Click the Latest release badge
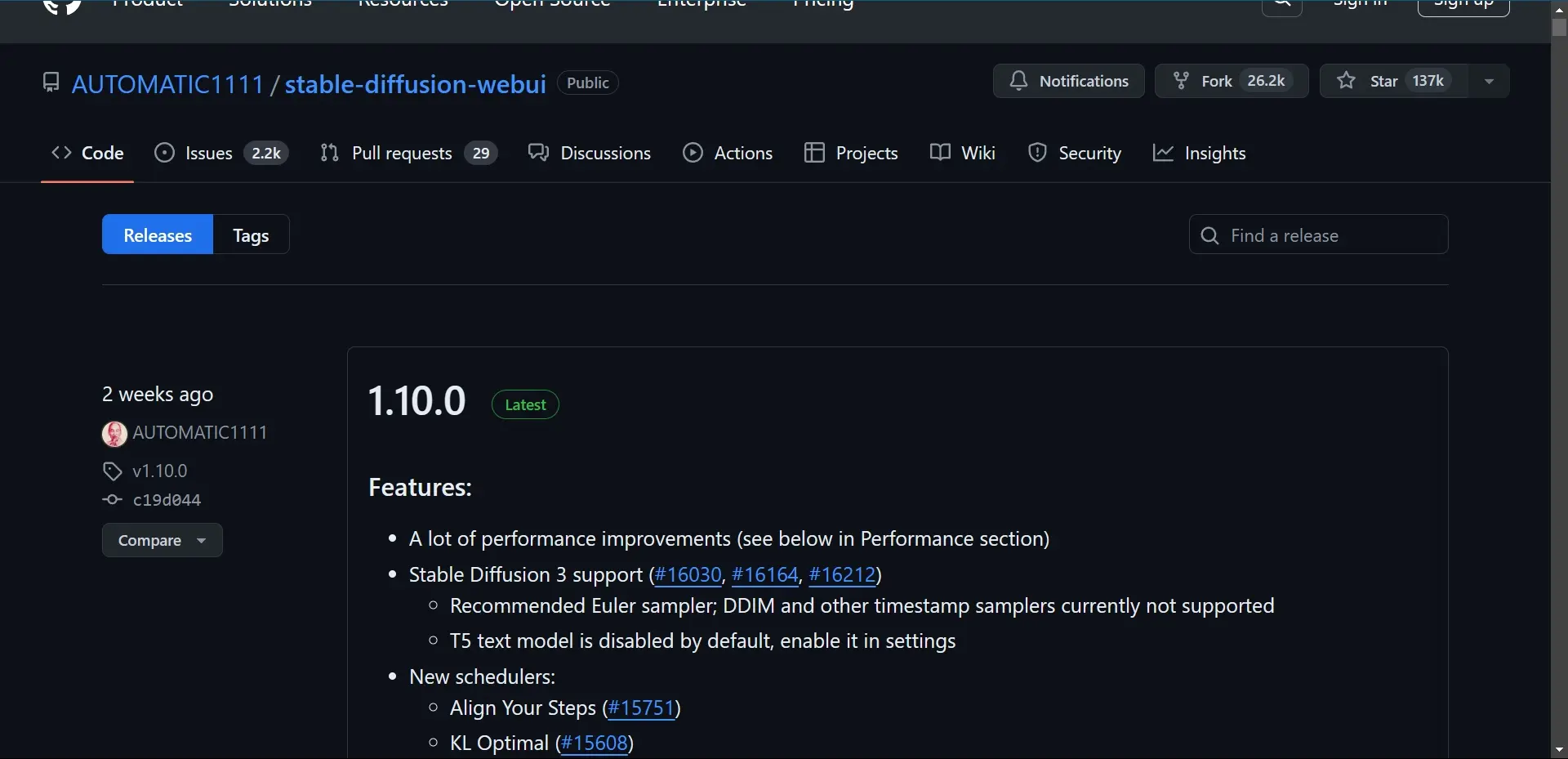This screenshot has height=759, width=1568. point(525,405)
